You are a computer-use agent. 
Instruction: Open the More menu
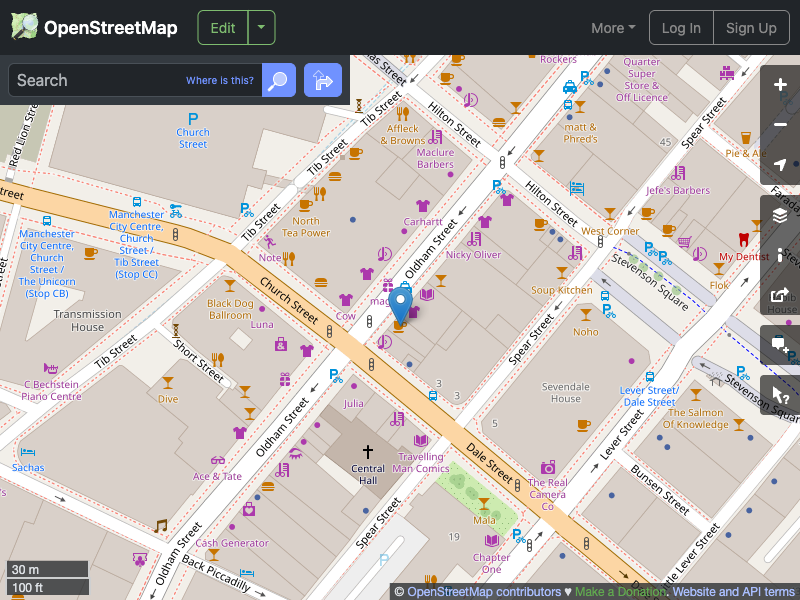(612, 27)
